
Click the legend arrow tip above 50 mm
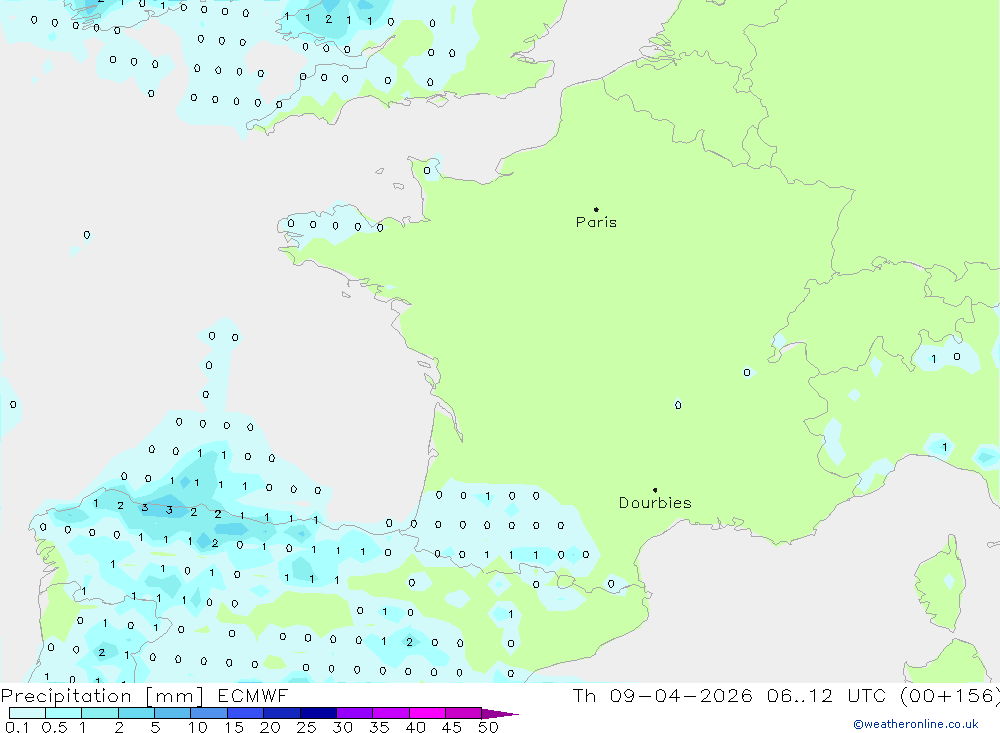click(x=500, y=713)
